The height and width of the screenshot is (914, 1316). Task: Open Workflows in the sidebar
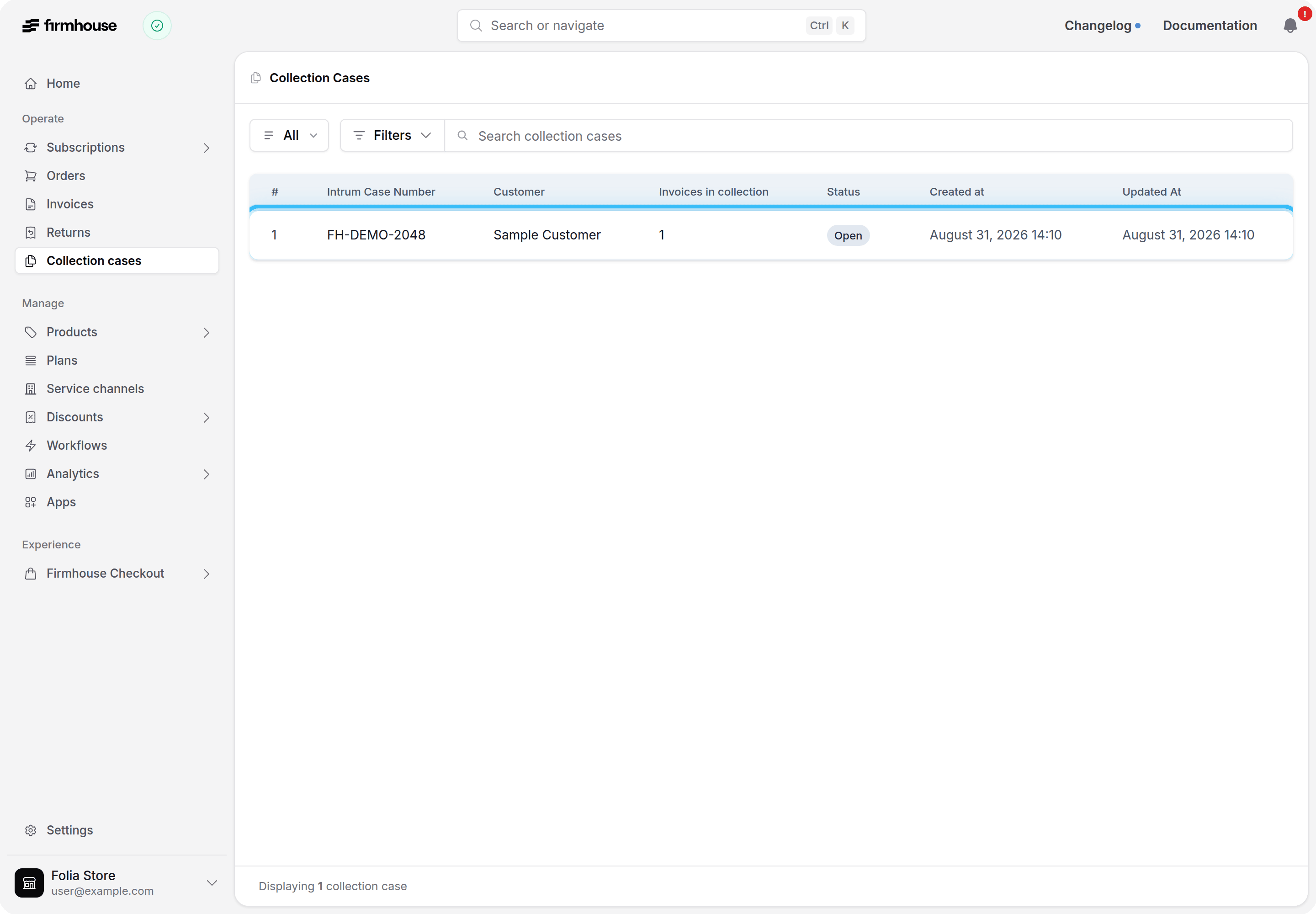(117, 446)
